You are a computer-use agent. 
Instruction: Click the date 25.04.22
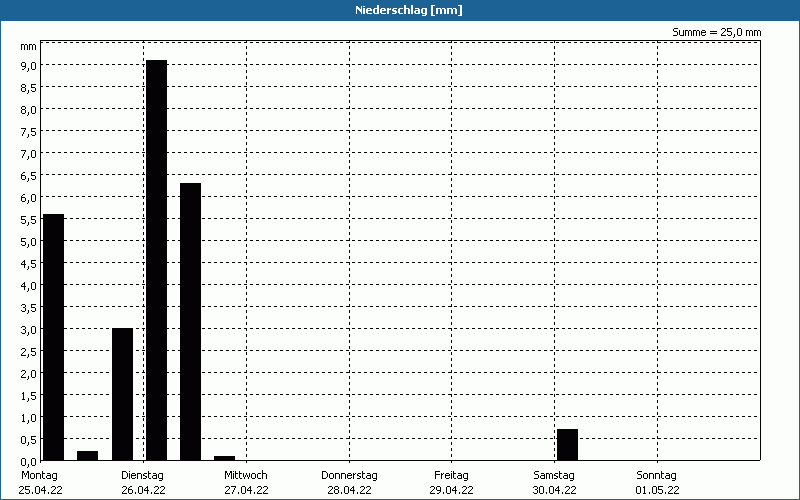(40, 490)
